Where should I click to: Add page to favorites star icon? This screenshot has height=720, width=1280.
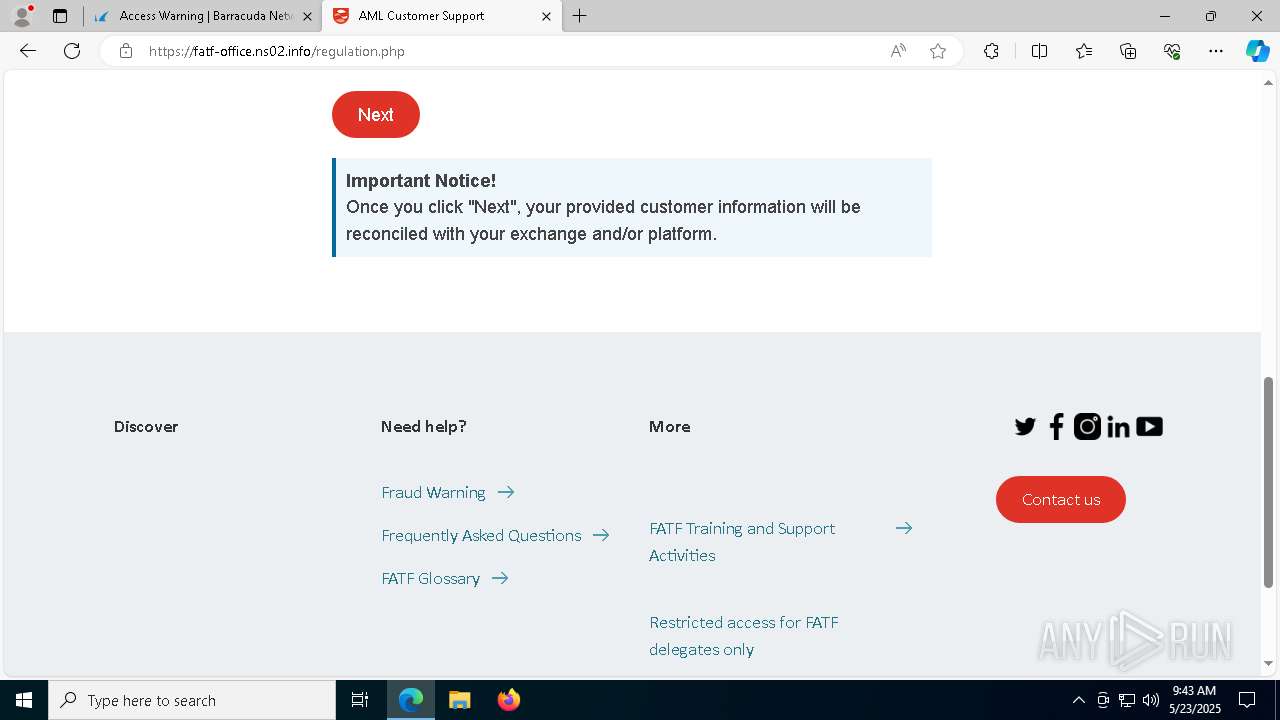(937, 51)
